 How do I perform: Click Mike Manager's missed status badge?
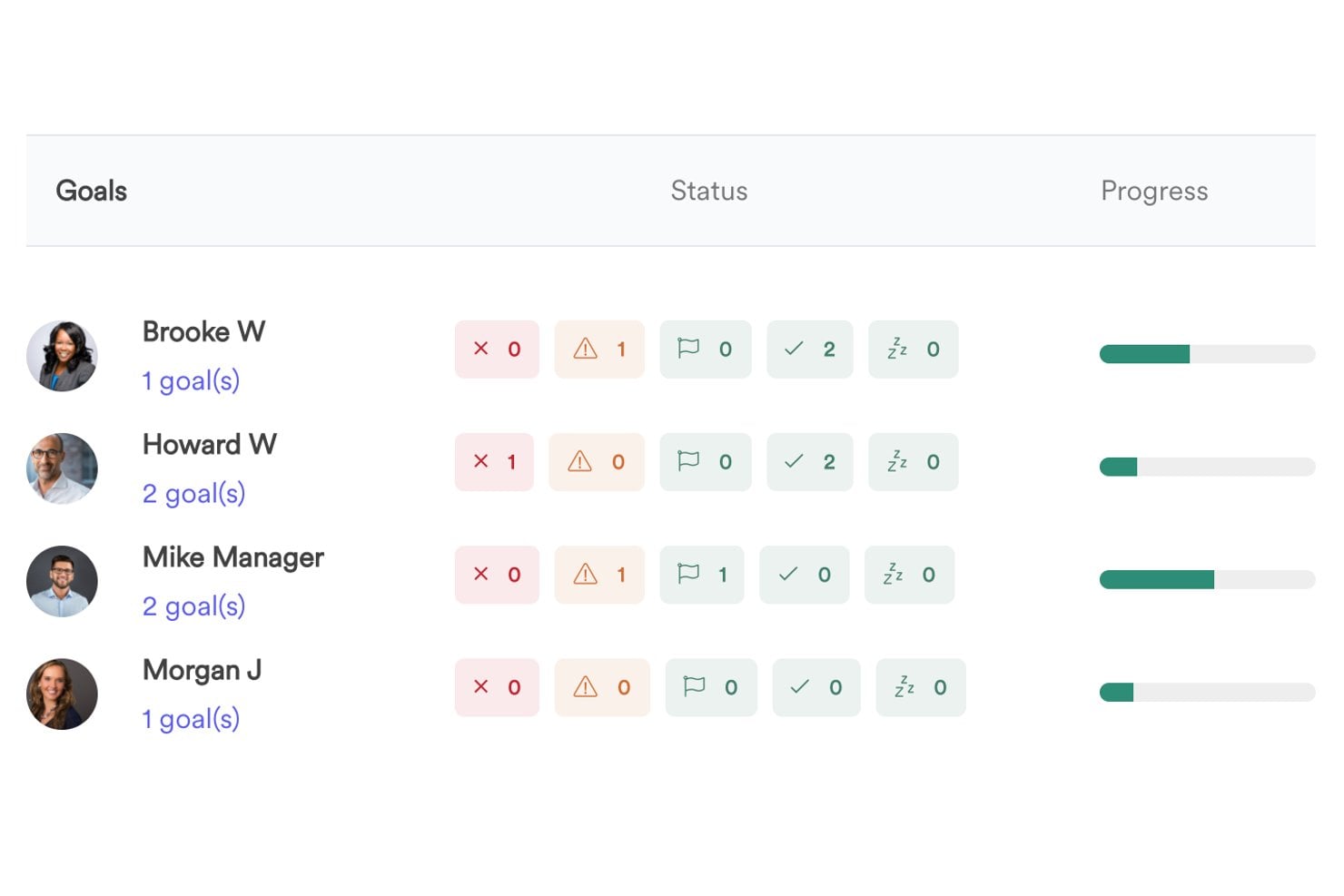[x=497, y=575]
